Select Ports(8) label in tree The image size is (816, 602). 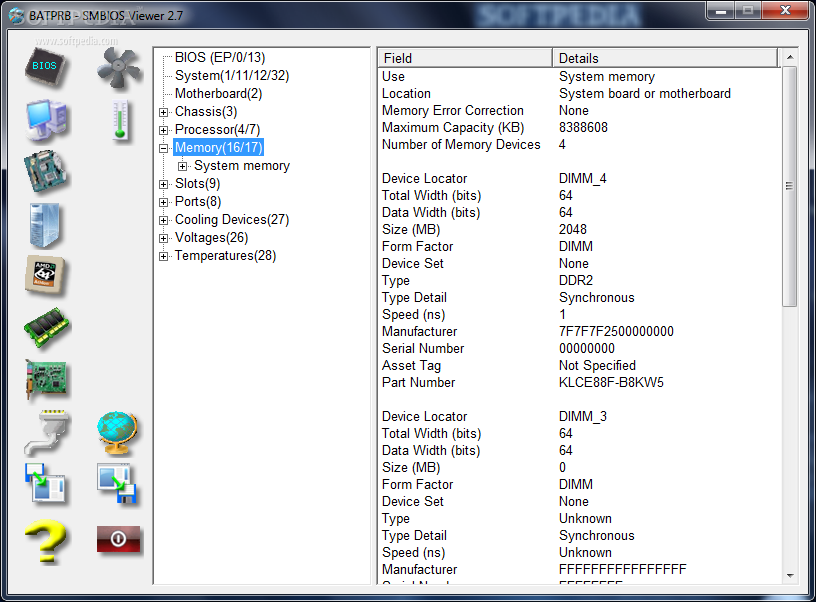click(x=198, y=202)
